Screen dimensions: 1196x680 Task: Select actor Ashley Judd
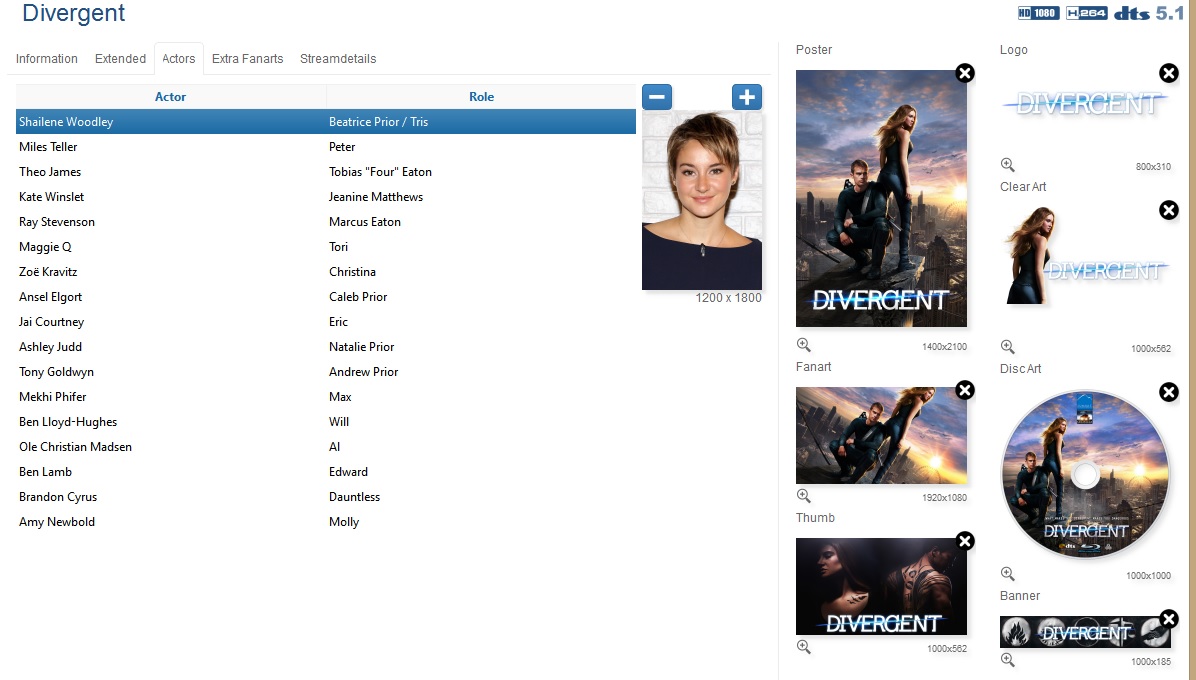coord(50,347)
